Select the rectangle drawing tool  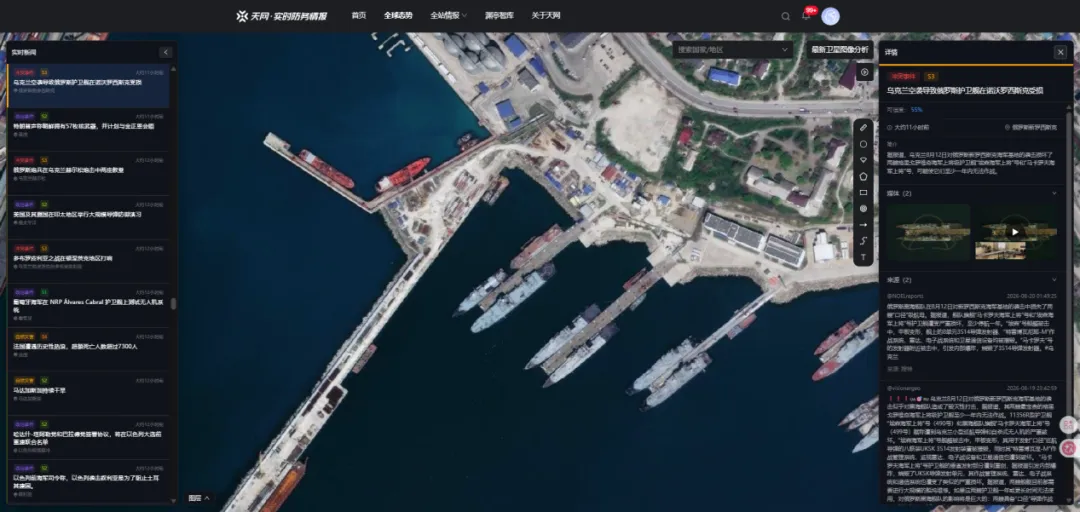point(863,192)
